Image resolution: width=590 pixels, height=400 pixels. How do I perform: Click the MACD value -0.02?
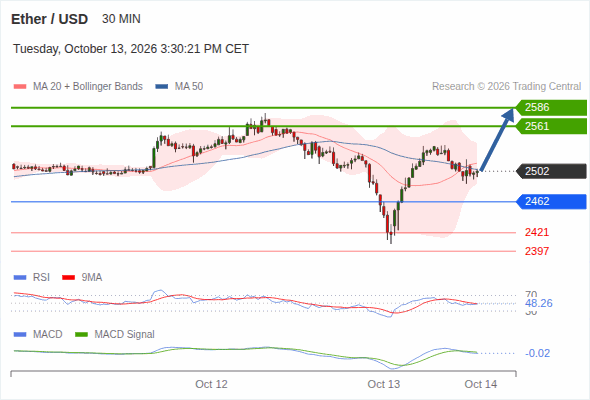tap(537, 353)
